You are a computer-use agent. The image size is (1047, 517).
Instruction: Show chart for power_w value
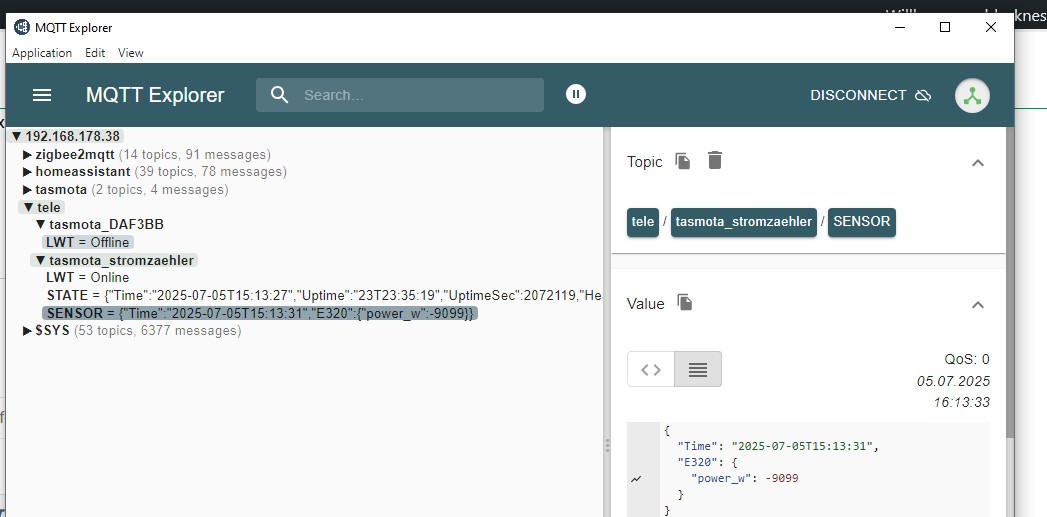tap(636, 479)
